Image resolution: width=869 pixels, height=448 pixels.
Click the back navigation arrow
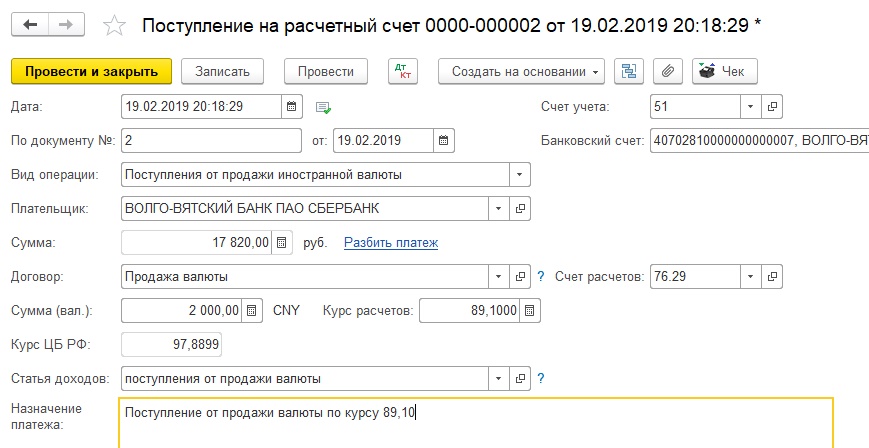(x=30, y=25)
